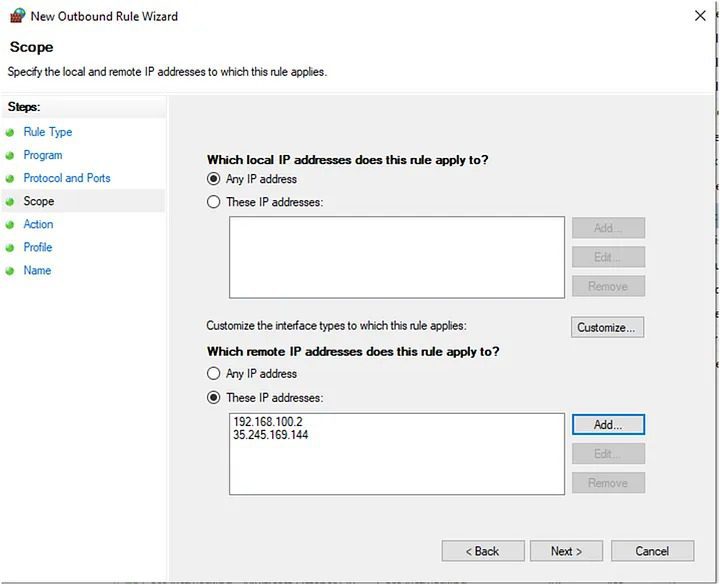
Task: Go to the Program step
Action: [x=43, y=155]
